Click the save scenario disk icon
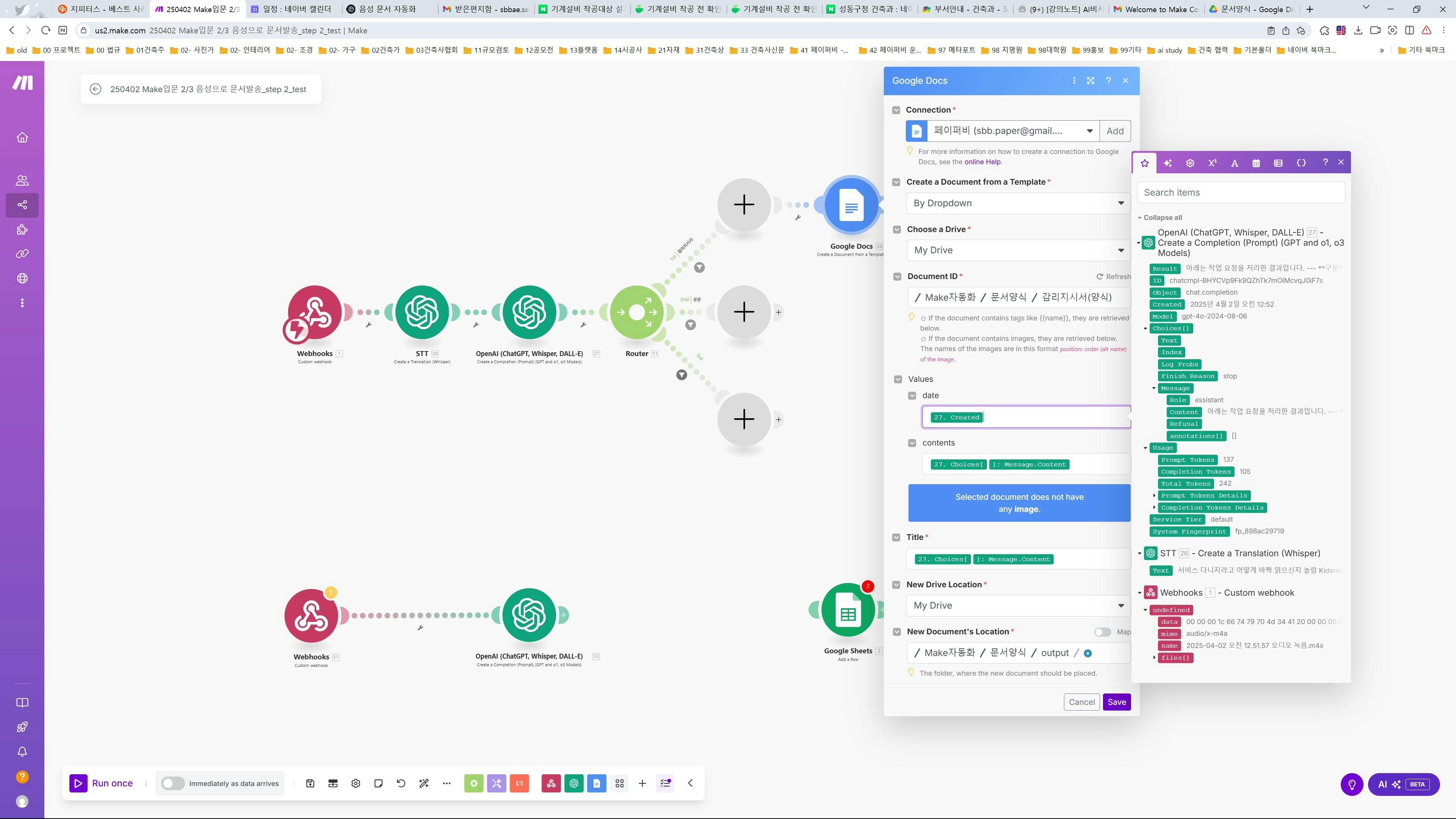The width and height of the screenshot is (1456, 819). click(310, 783)
